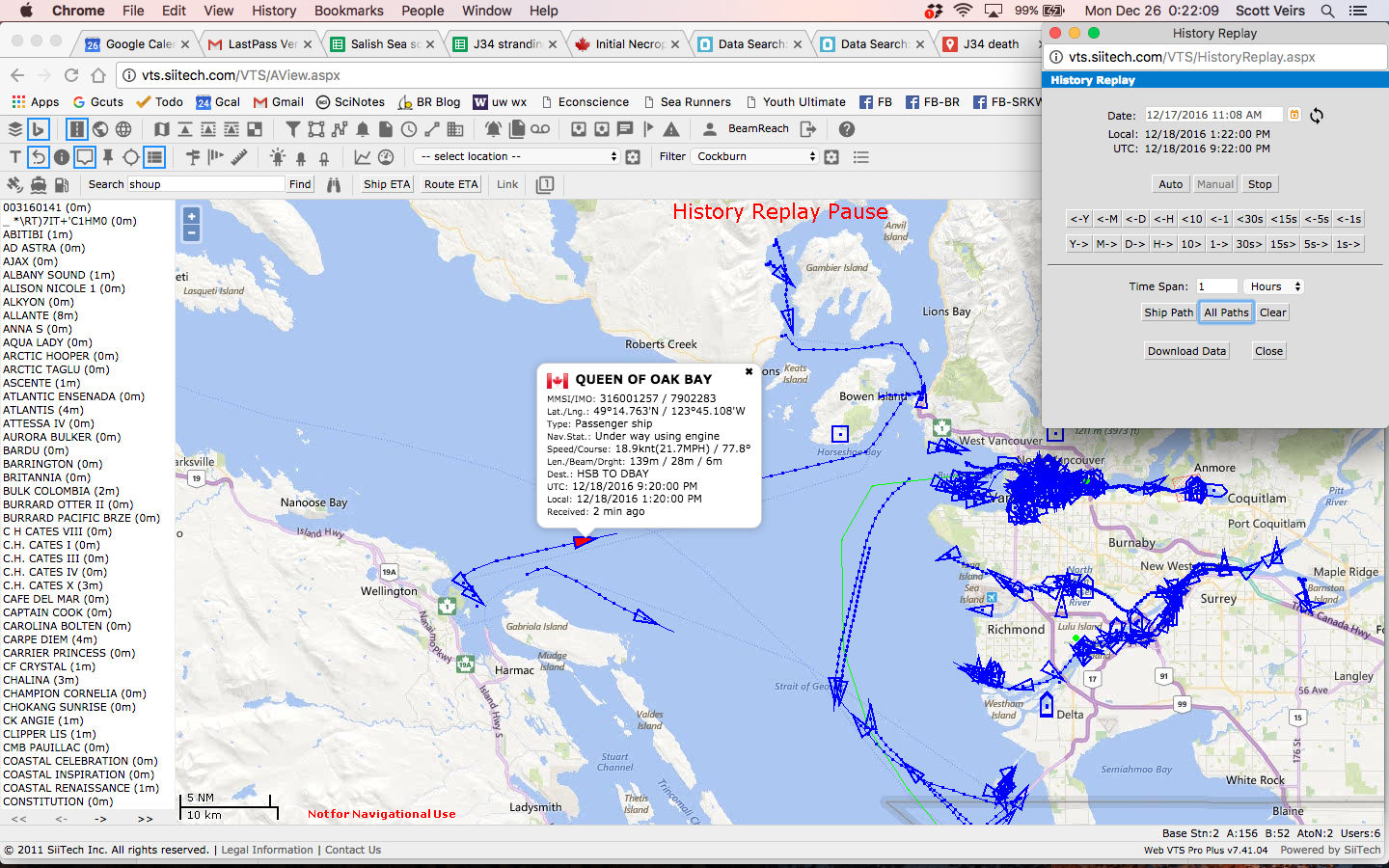This screenshot has height=868, width=1389.
Task: Click the map zoom in plus control
Action: click(191, 217)
